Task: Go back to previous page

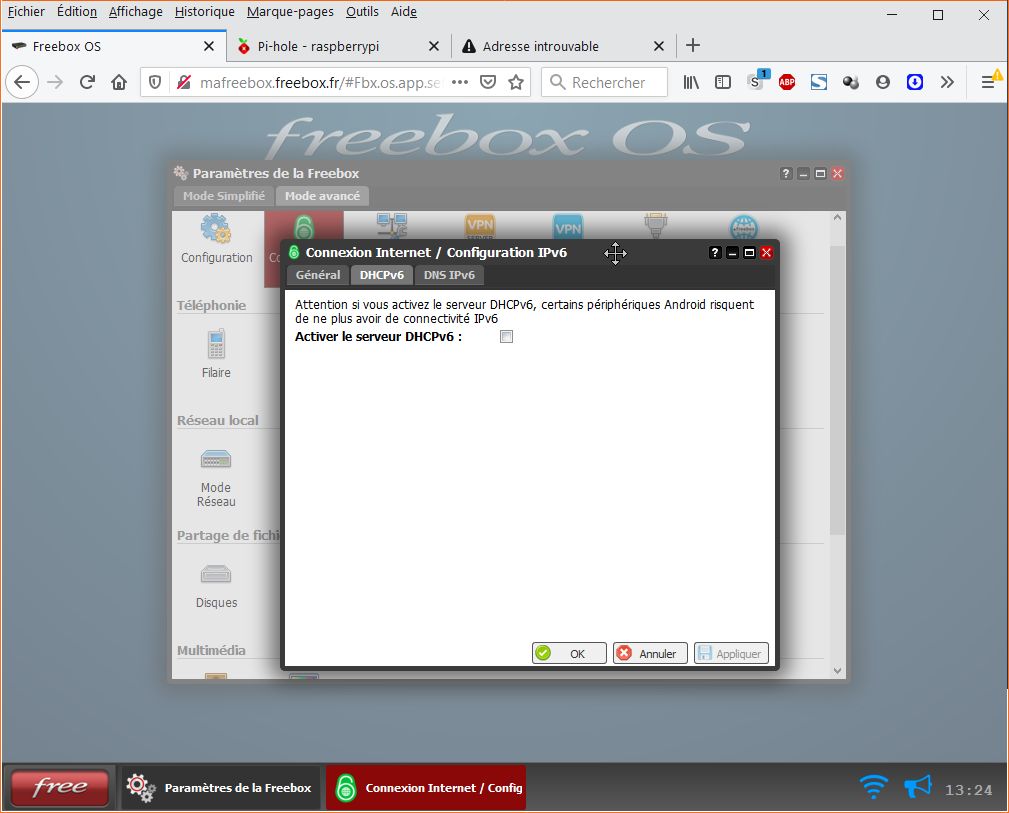Action: (x=22, y=82)
